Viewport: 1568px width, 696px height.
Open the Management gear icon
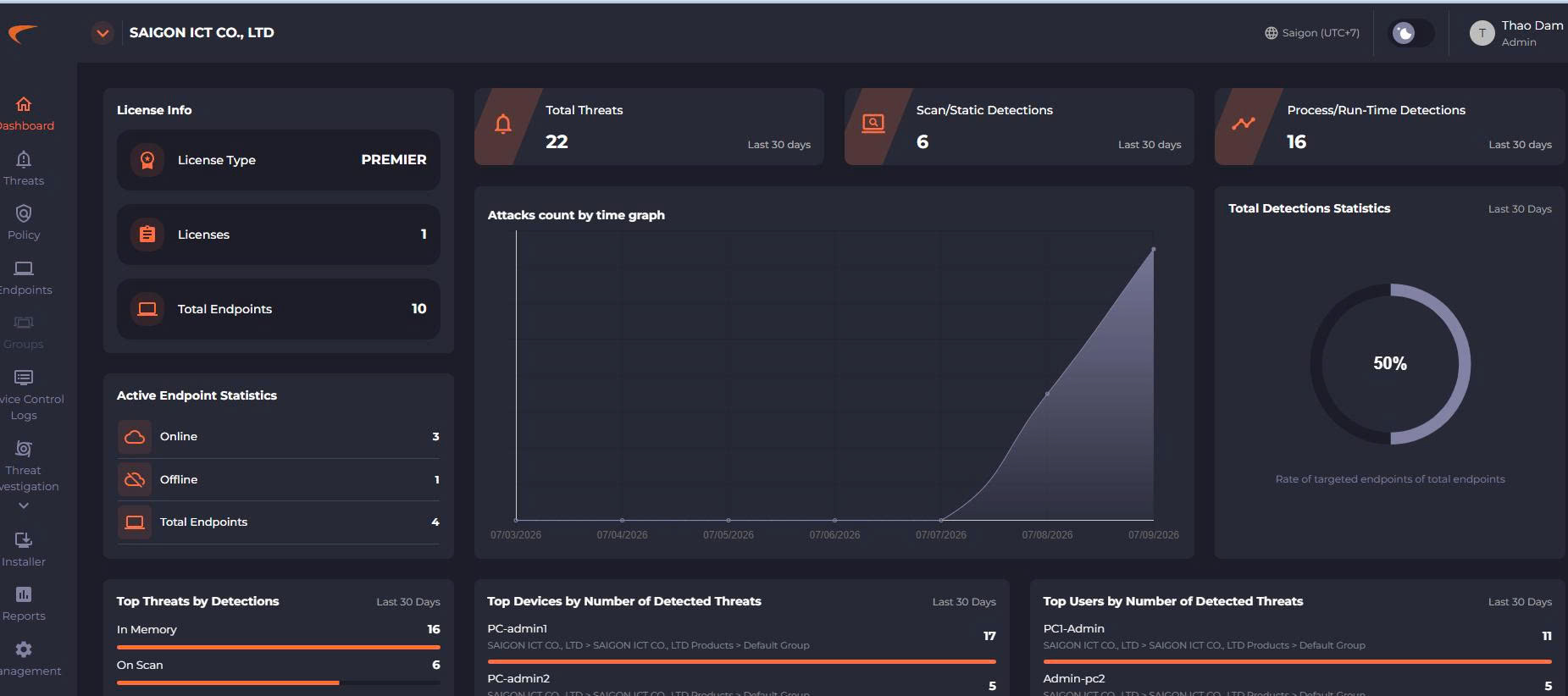(24, 649)
